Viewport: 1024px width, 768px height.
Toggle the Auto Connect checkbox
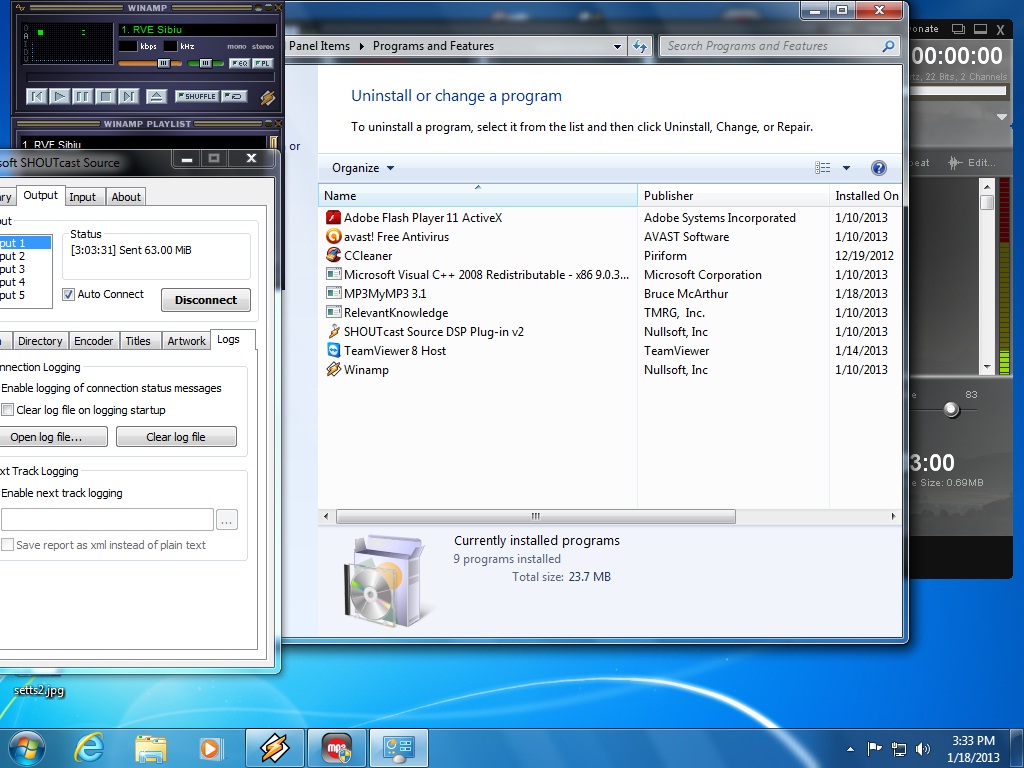coord(69,295)
